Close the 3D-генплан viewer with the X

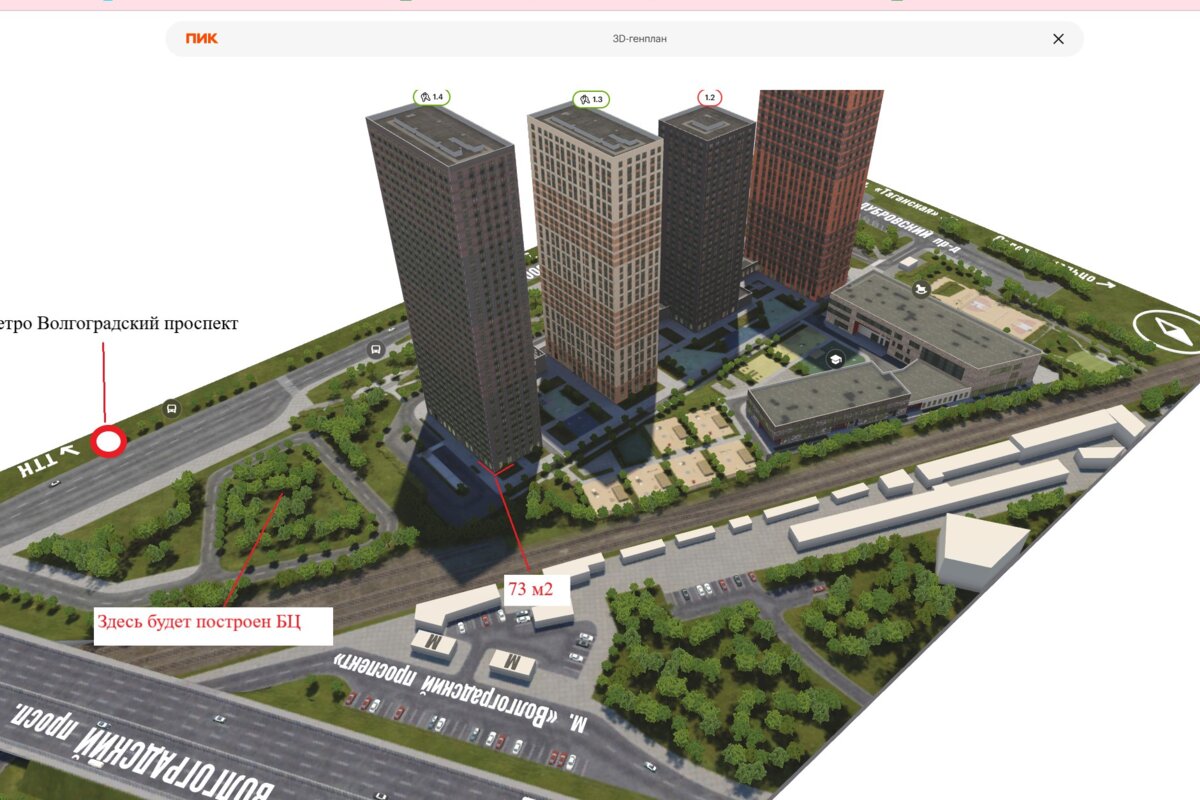pyautogui.click(x=1058, y=39)
